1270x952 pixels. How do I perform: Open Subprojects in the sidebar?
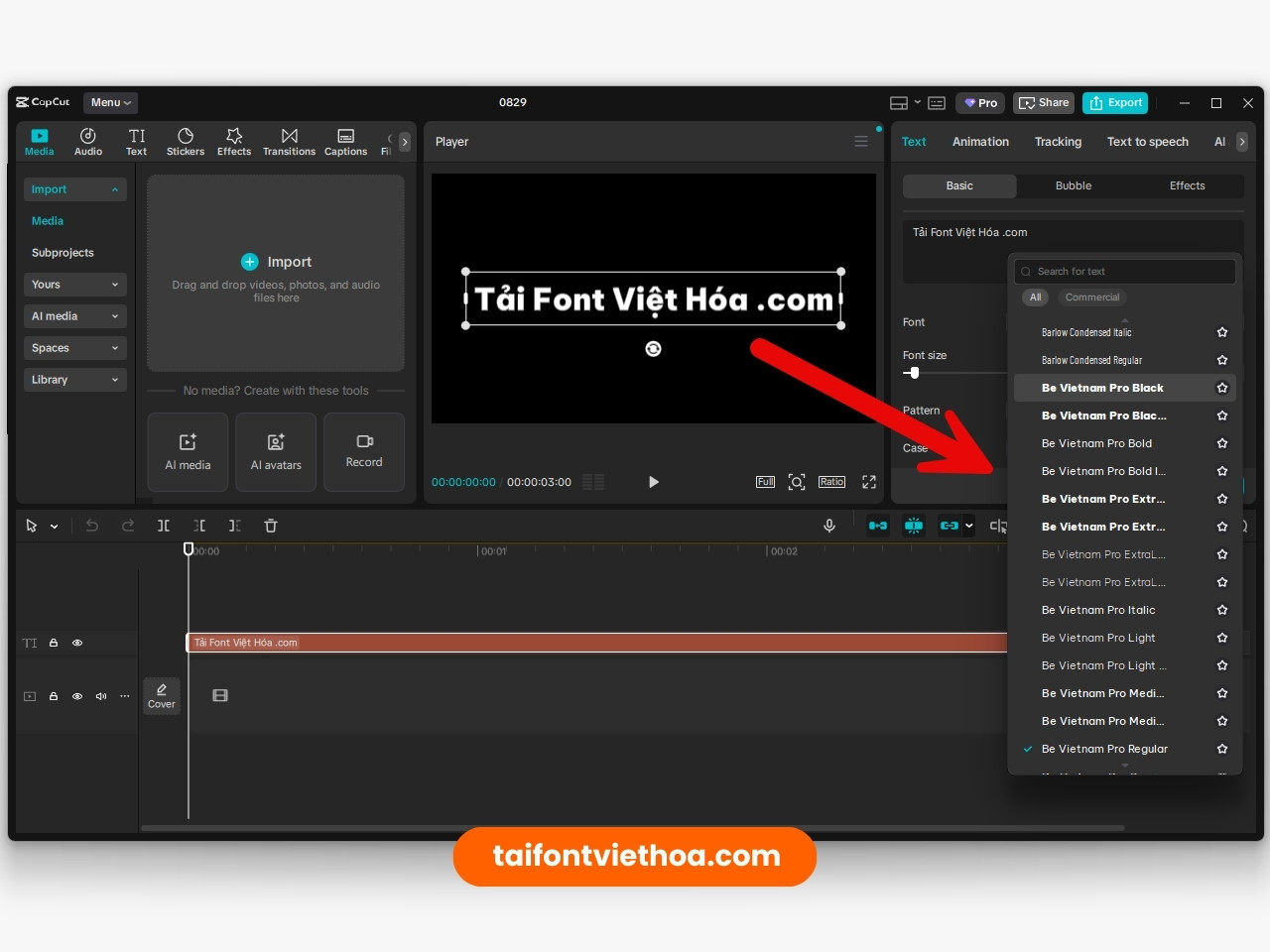(x=63, y=253)
